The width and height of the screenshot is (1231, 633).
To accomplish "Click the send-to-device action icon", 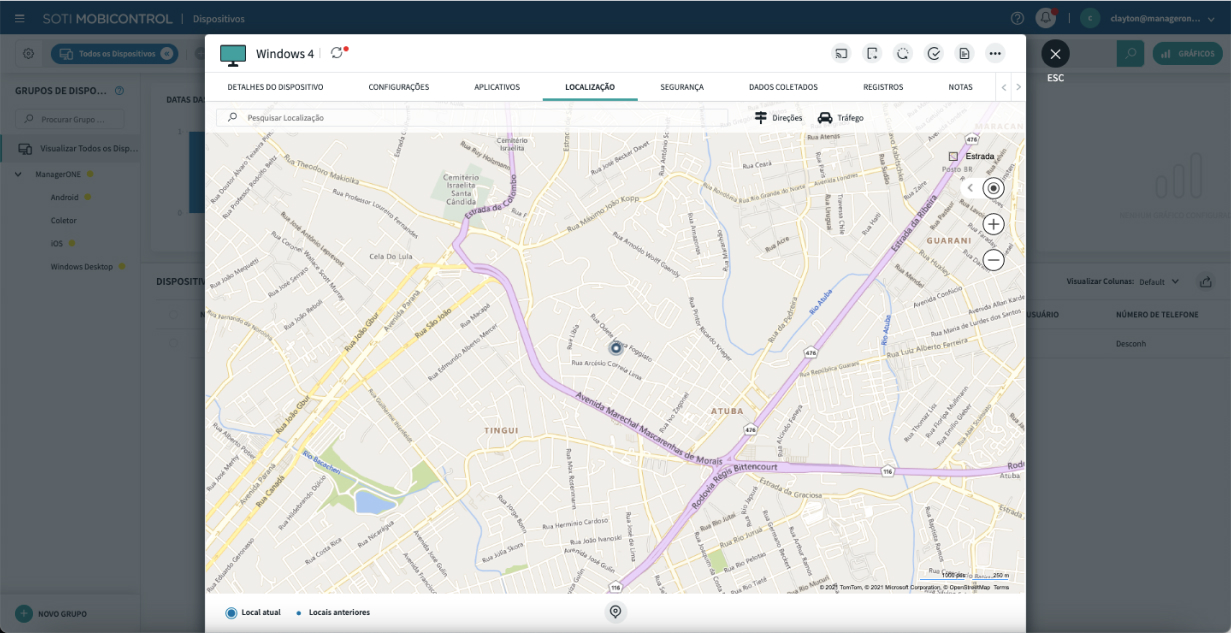I will coord(872,54).
